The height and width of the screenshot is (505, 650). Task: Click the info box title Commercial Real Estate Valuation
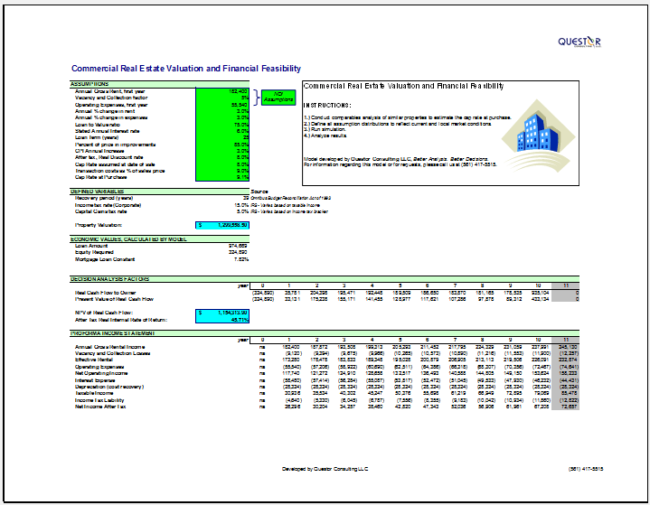pos(404,86)
